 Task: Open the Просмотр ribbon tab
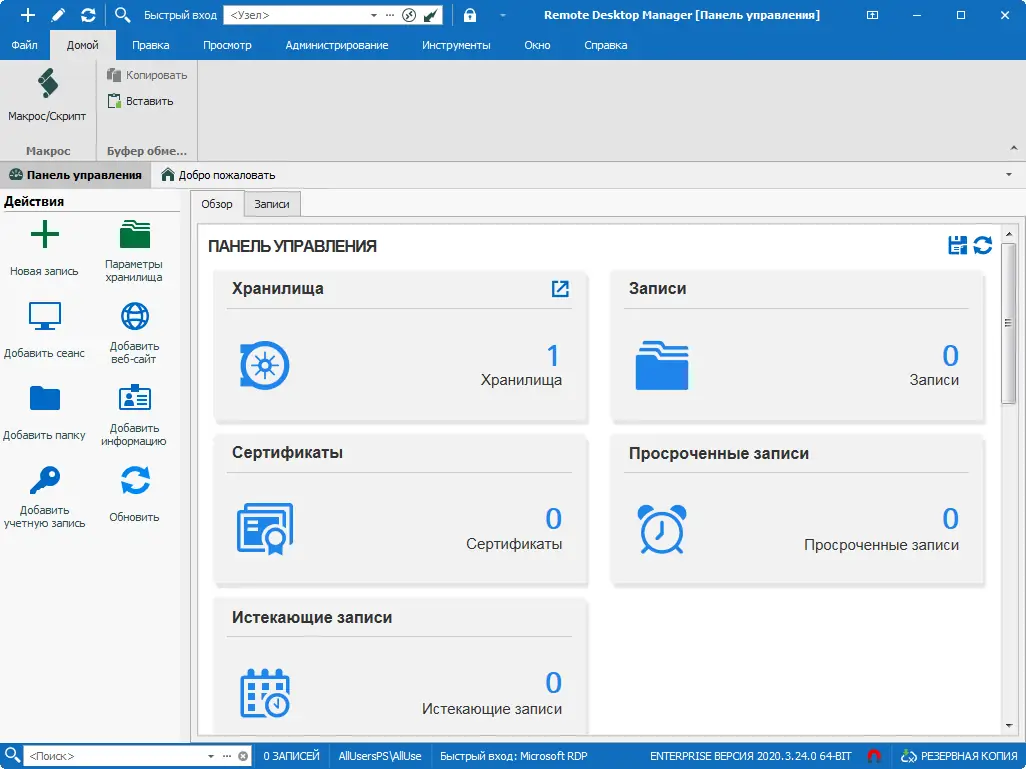227,45
